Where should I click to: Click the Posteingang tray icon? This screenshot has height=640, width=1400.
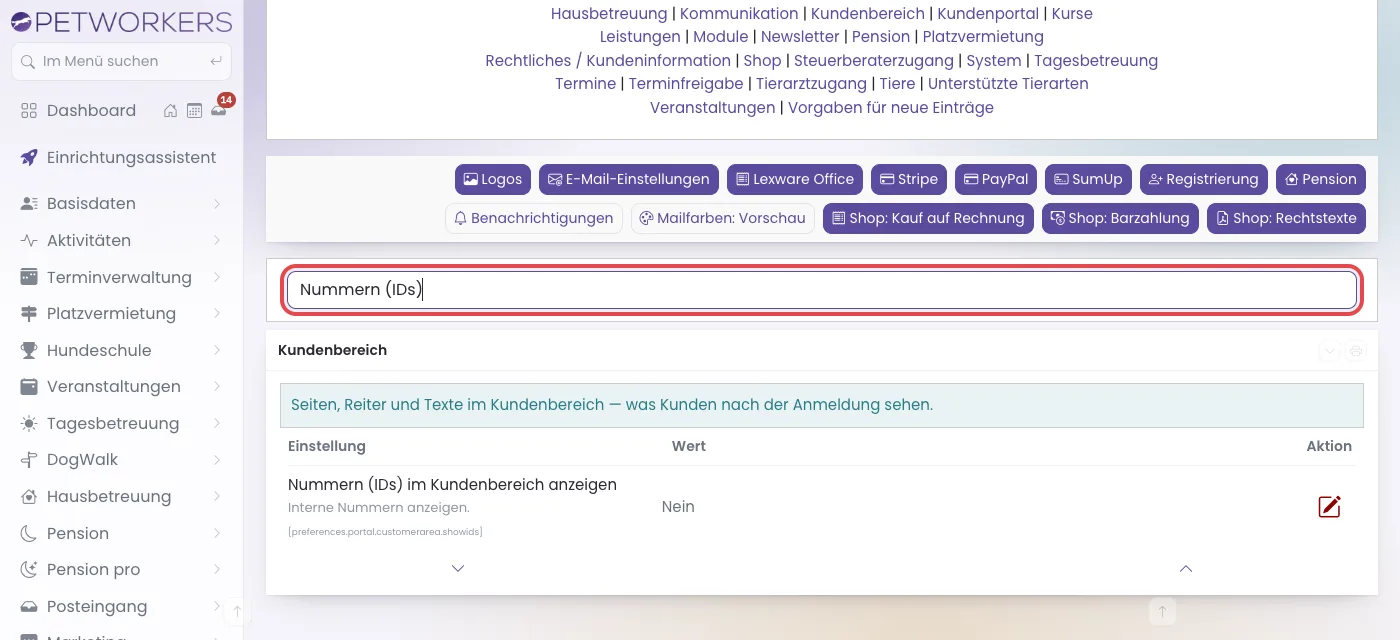29,606
